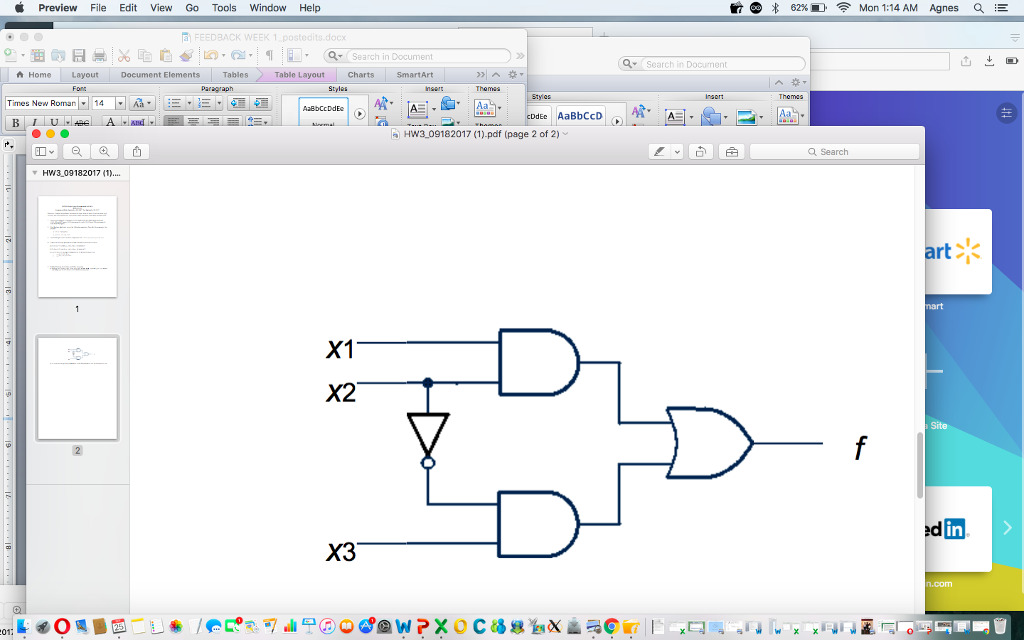Screen dimensions: 1024x640
Task: Open the Markup toolbar pencil in Preview
Action: [x=658, y=151]
